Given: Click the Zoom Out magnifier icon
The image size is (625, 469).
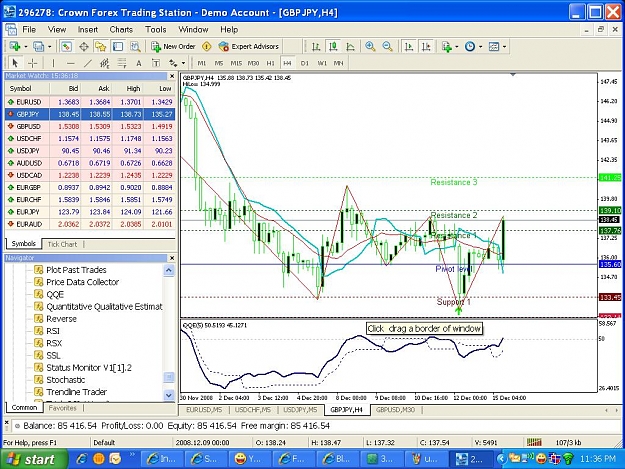Looking at the screenshot, I should tap(387, 47).
